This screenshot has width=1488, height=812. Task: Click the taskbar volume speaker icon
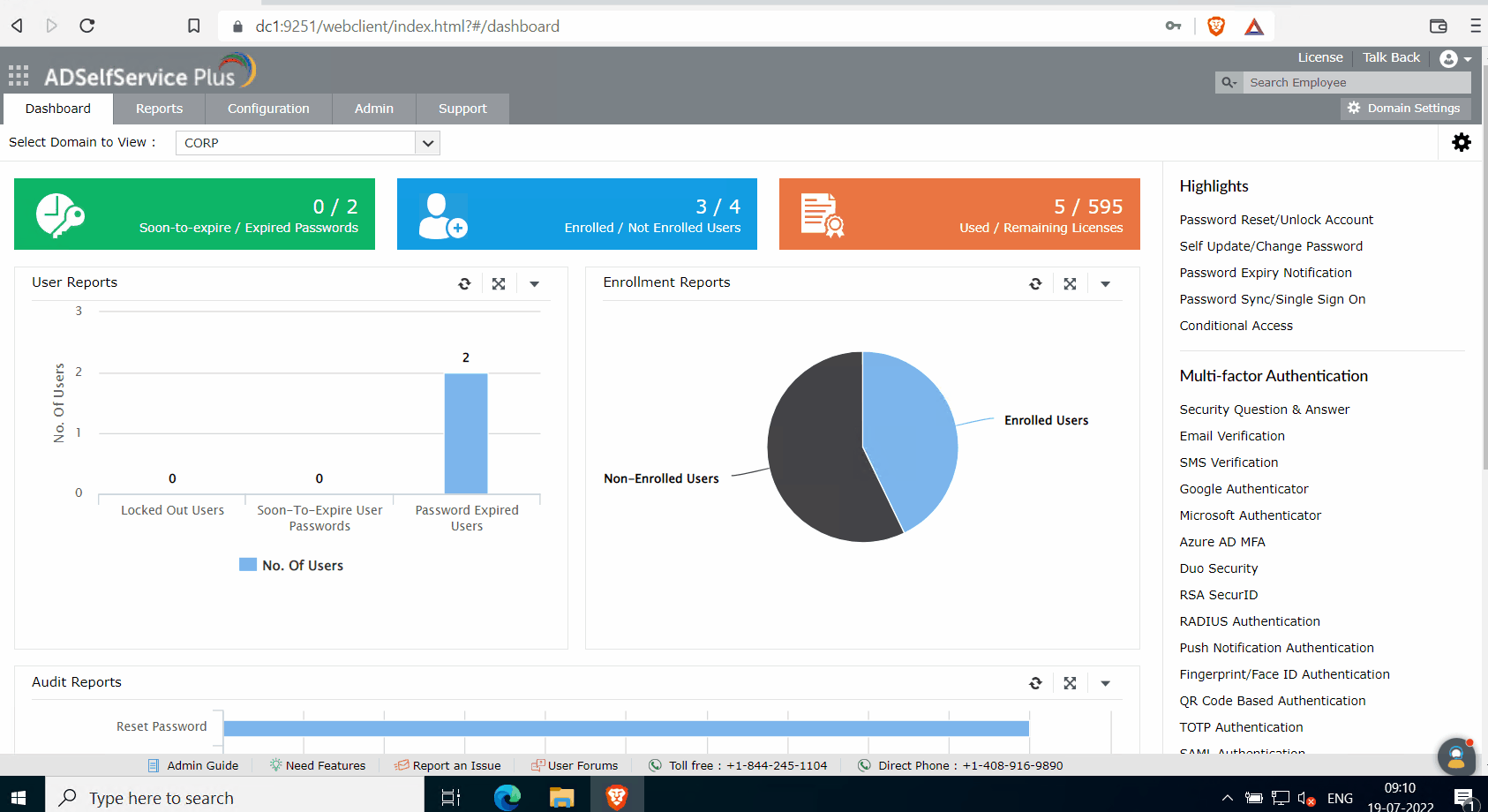point(1307,799)
